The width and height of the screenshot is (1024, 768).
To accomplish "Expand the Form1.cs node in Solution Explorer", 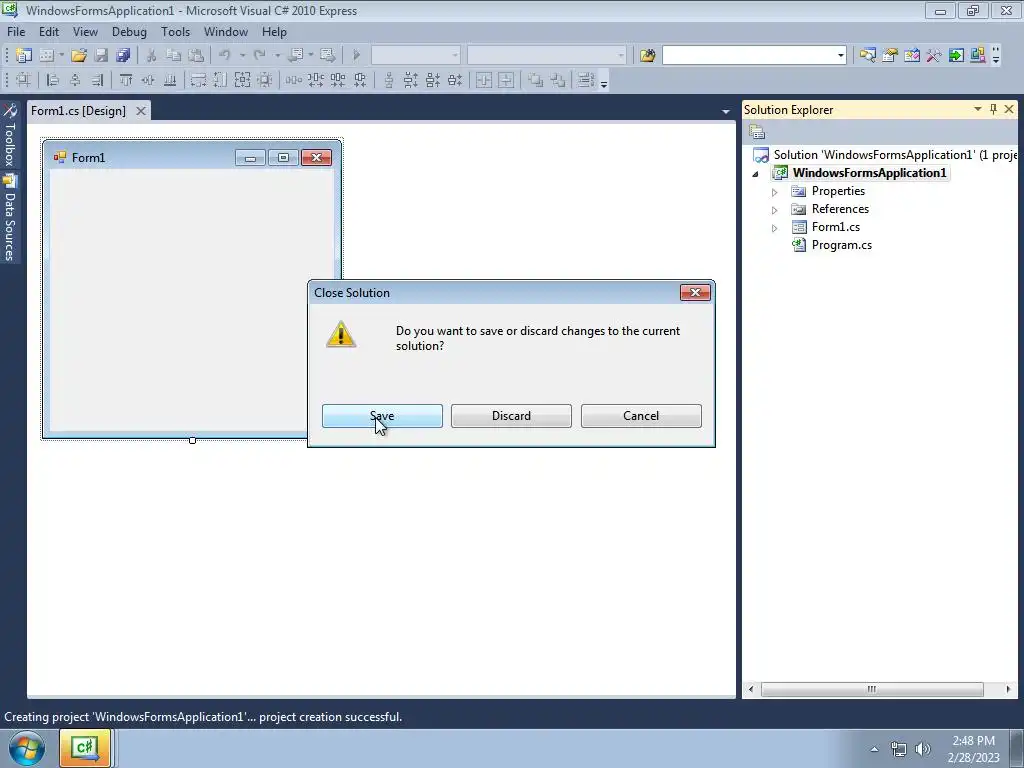I will pyautogui.click(x=775, y=229).
